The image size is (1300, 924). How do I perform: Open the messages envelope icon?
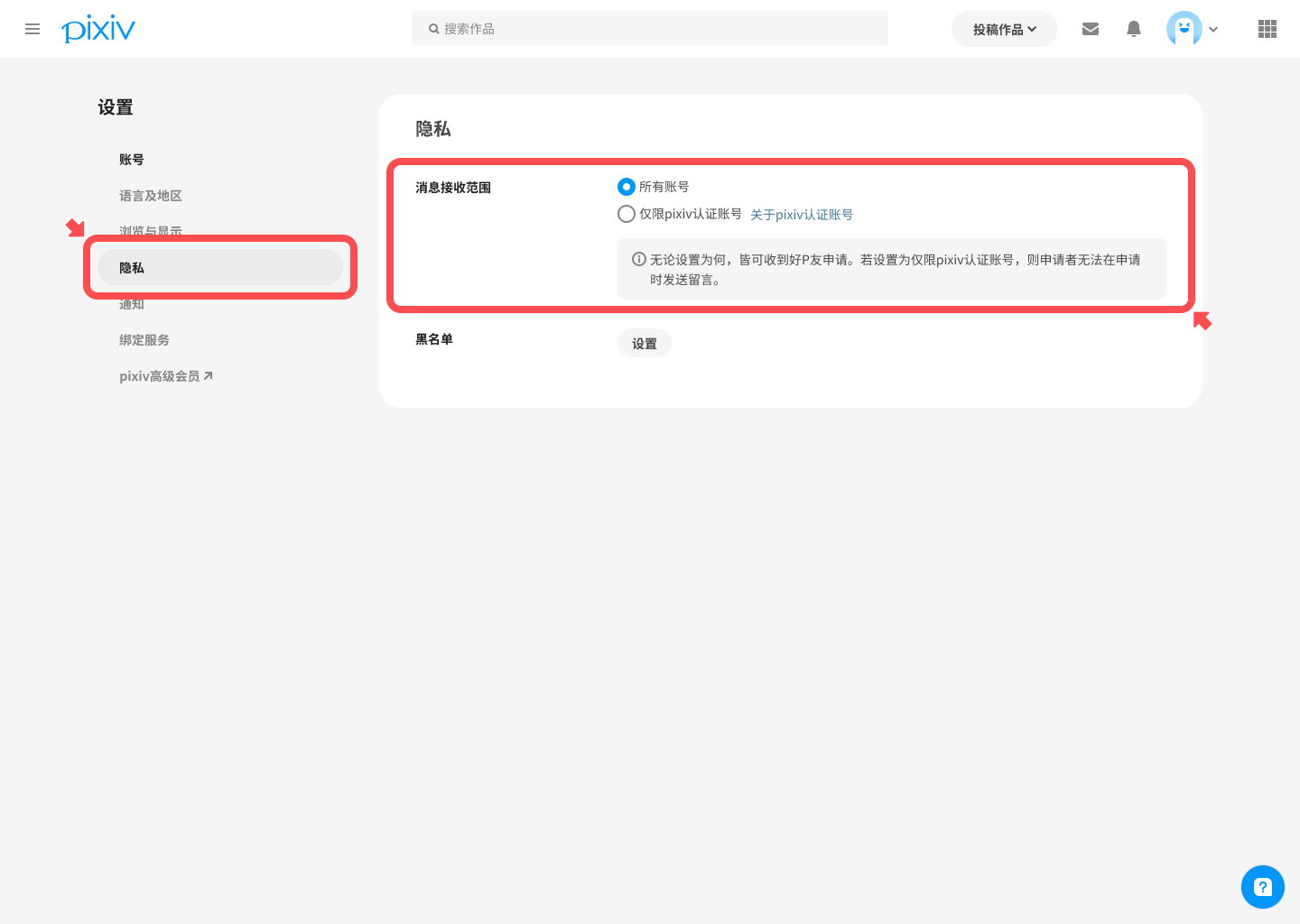pyautogui.click(x=1091, y=29)
